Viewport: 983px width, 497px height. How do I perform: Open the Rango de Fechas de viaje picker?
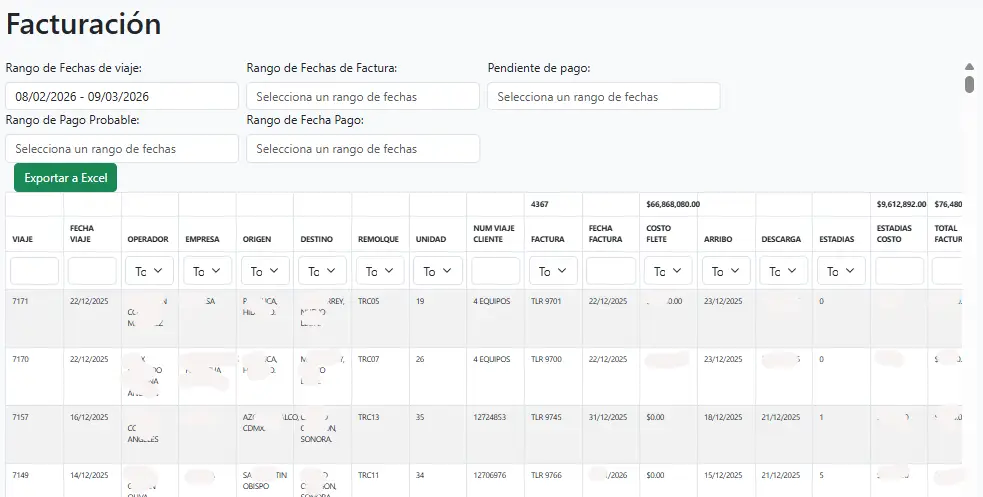tap(122, 97)
